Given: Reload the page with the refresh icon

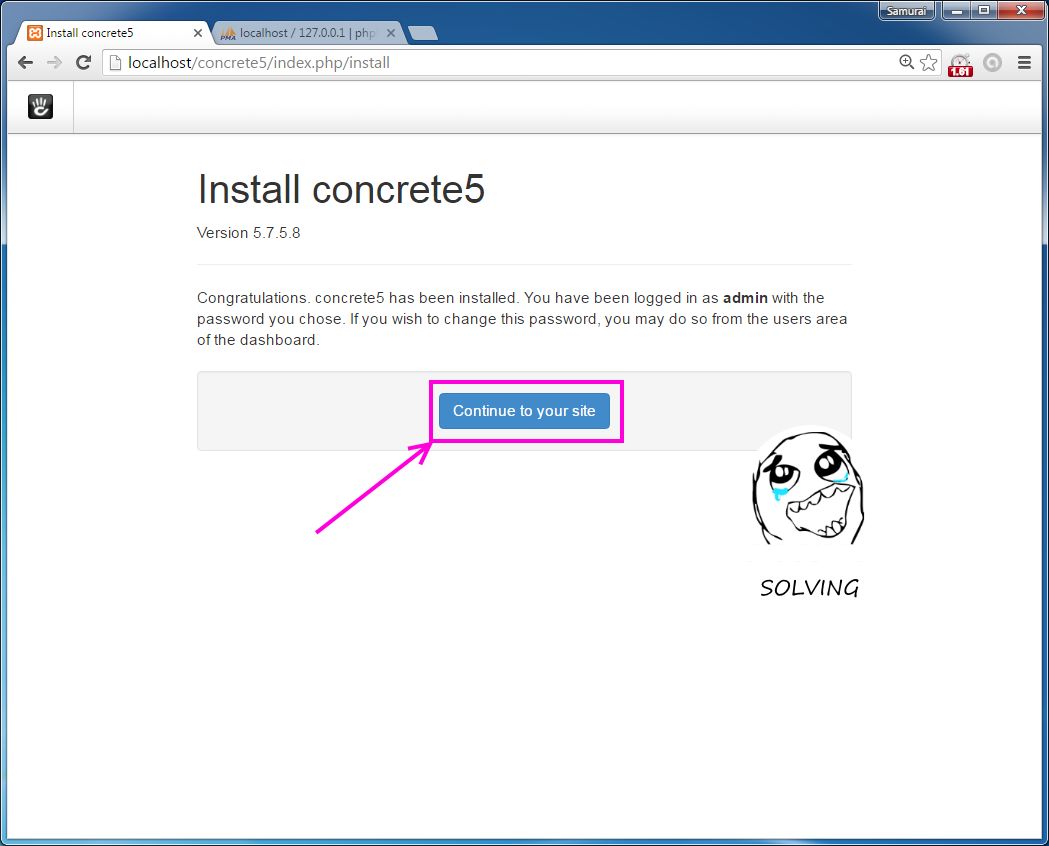Looking at the screenshot, I should point(84,62).
